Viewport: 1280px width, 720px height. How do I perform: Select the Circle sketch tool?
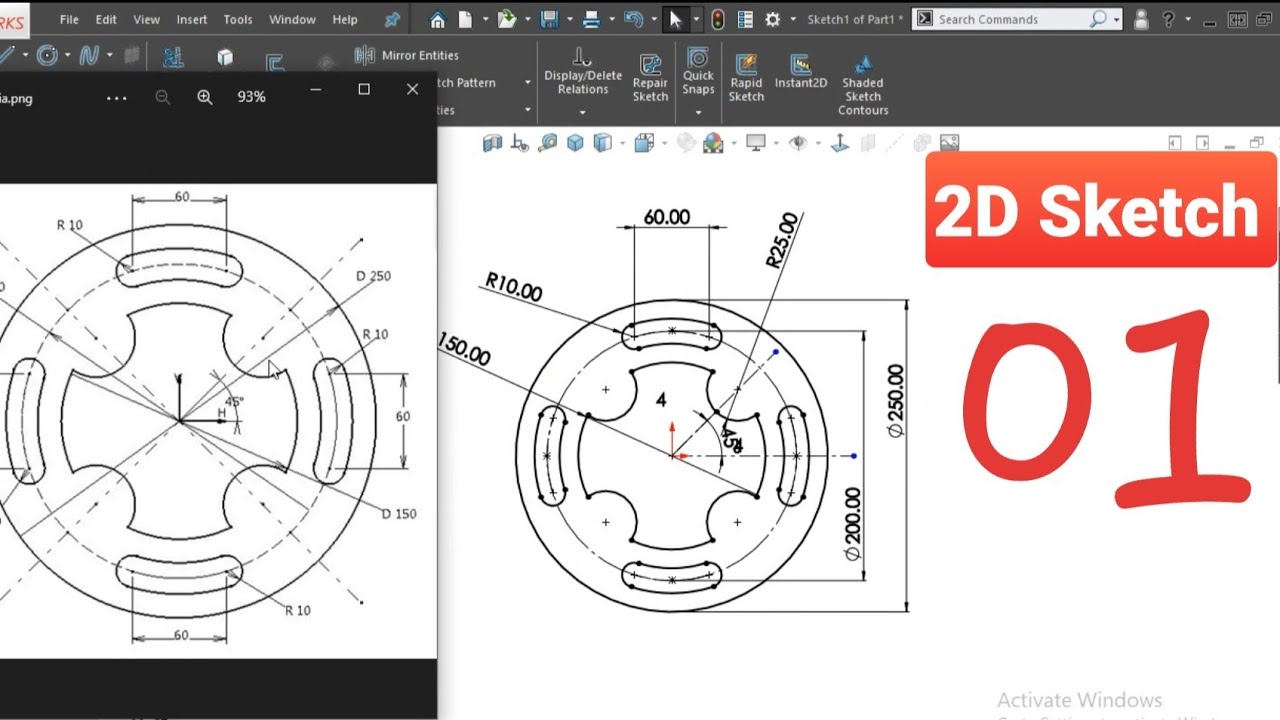47,56
